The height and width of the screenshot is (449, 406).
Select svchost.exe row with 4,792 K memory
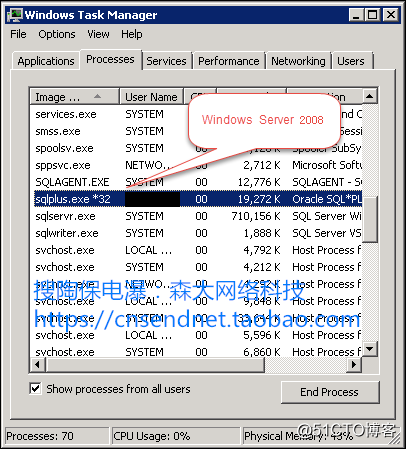(196, 250)
